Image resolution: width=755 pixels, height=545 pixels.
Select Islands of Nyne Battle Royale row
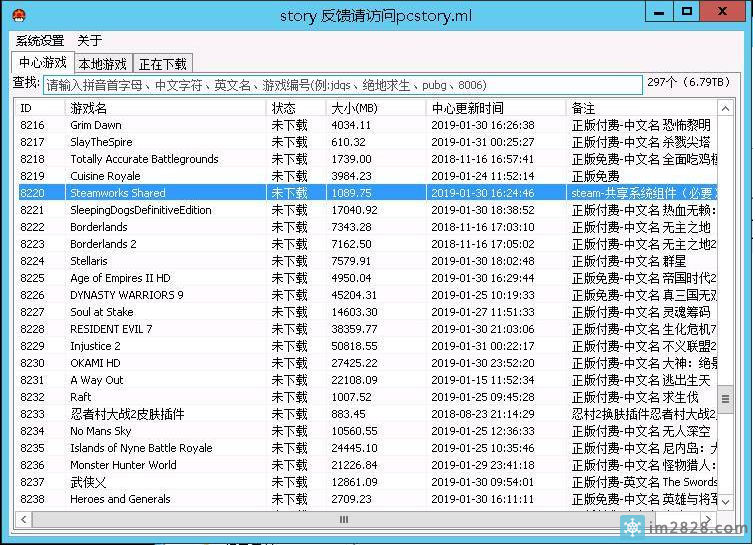(x=367, y=448)
